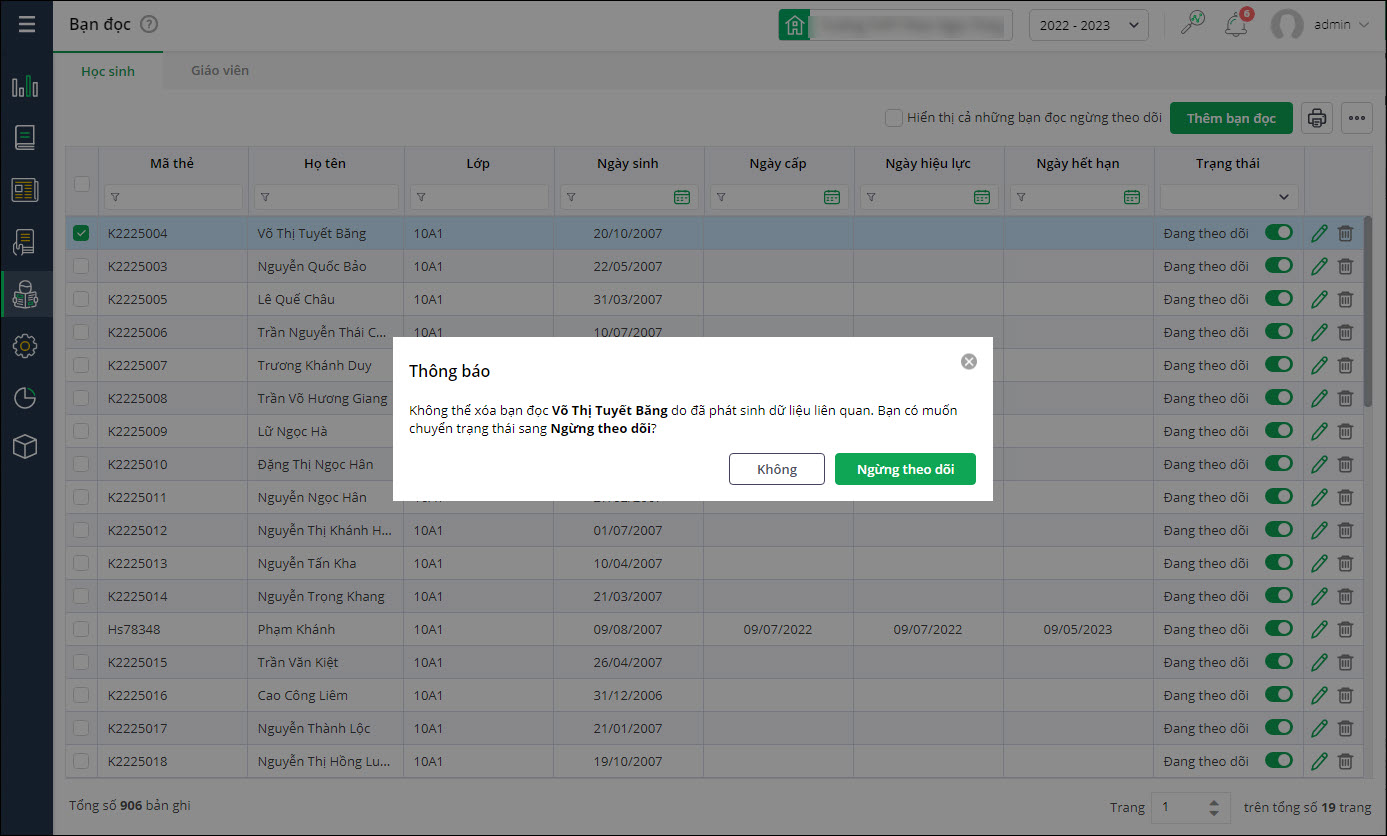
Task: Edit Nguyễn Quốc Bảo with pencil icon
Action: pyautogui.click(x=1319, y=266)
